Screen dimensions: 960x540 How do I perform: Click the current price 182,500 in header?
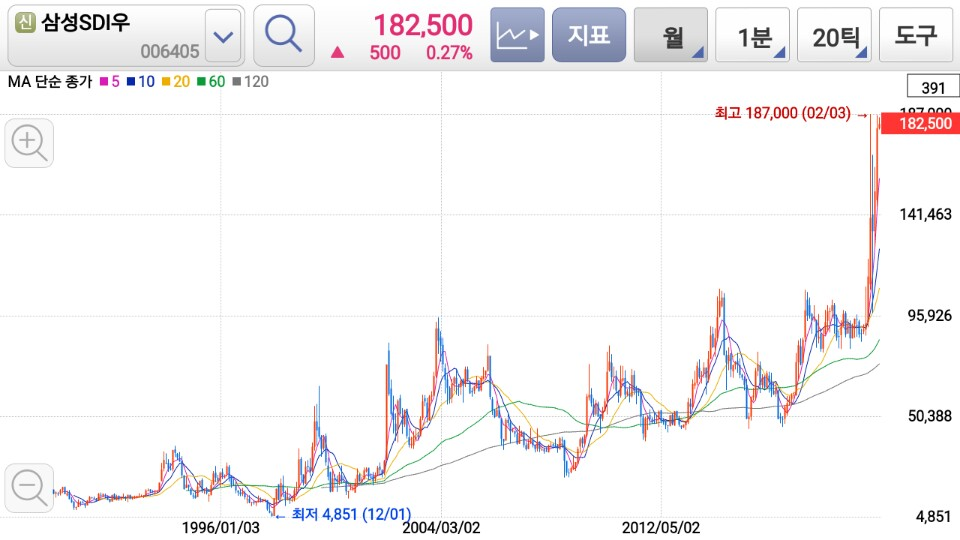(423, 26)
